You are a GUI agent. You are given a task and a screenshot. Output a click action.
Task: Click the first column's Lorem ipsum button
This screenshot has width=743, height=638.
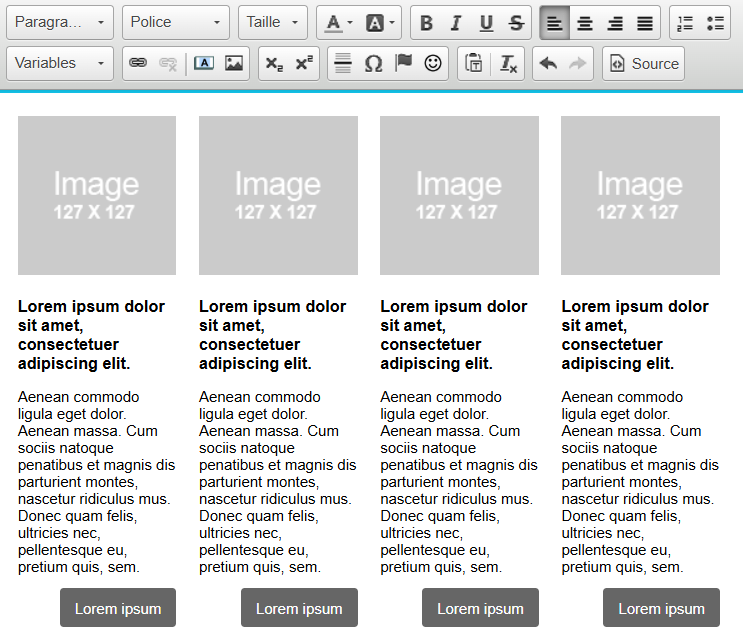118,608
